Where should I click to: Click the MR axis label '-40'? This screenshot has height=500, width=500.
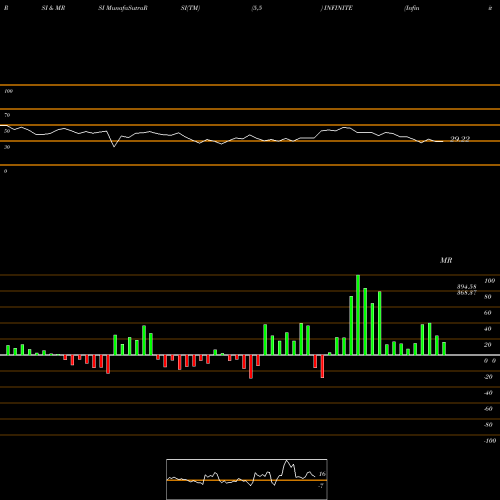[488, 393]
